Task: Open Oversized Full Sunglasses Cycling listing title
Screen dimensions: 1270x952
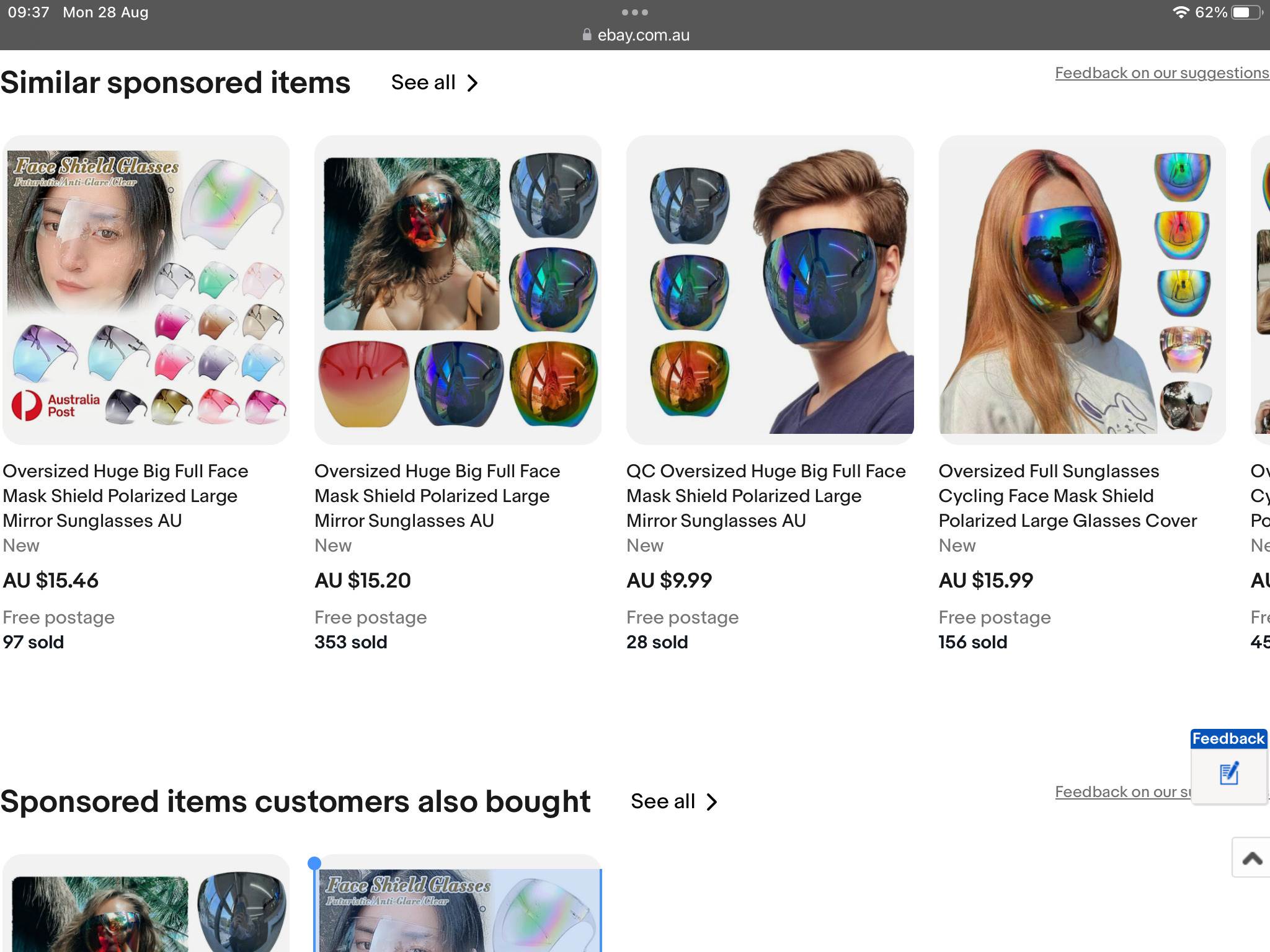Action: (1067, 495)
